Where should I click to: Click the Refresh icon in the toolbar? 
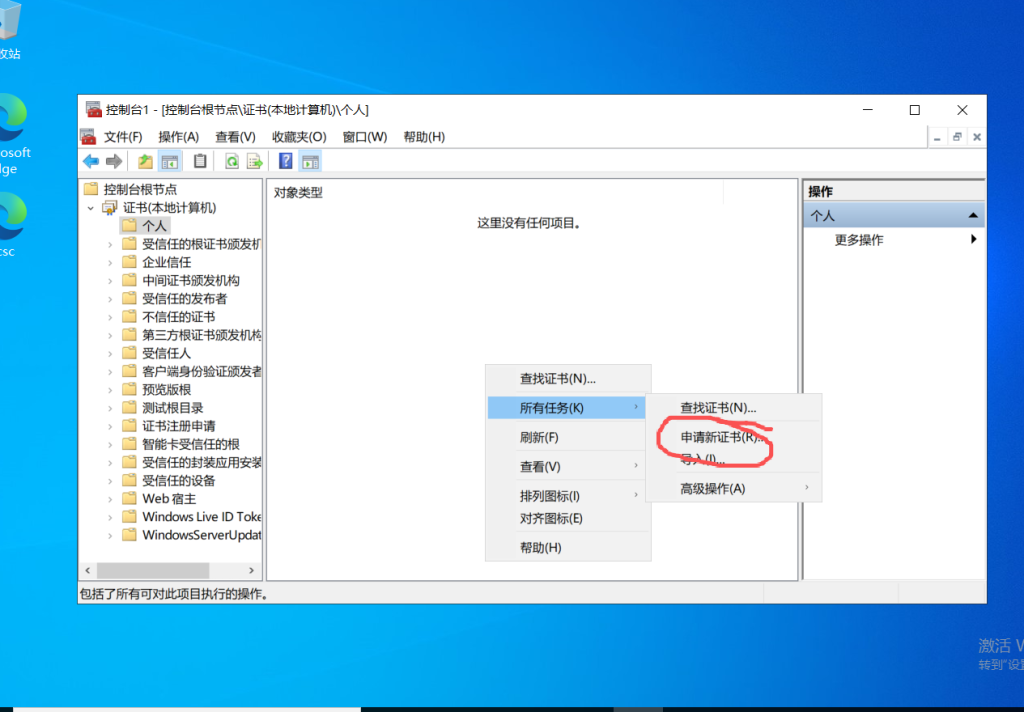pos(232,161)
